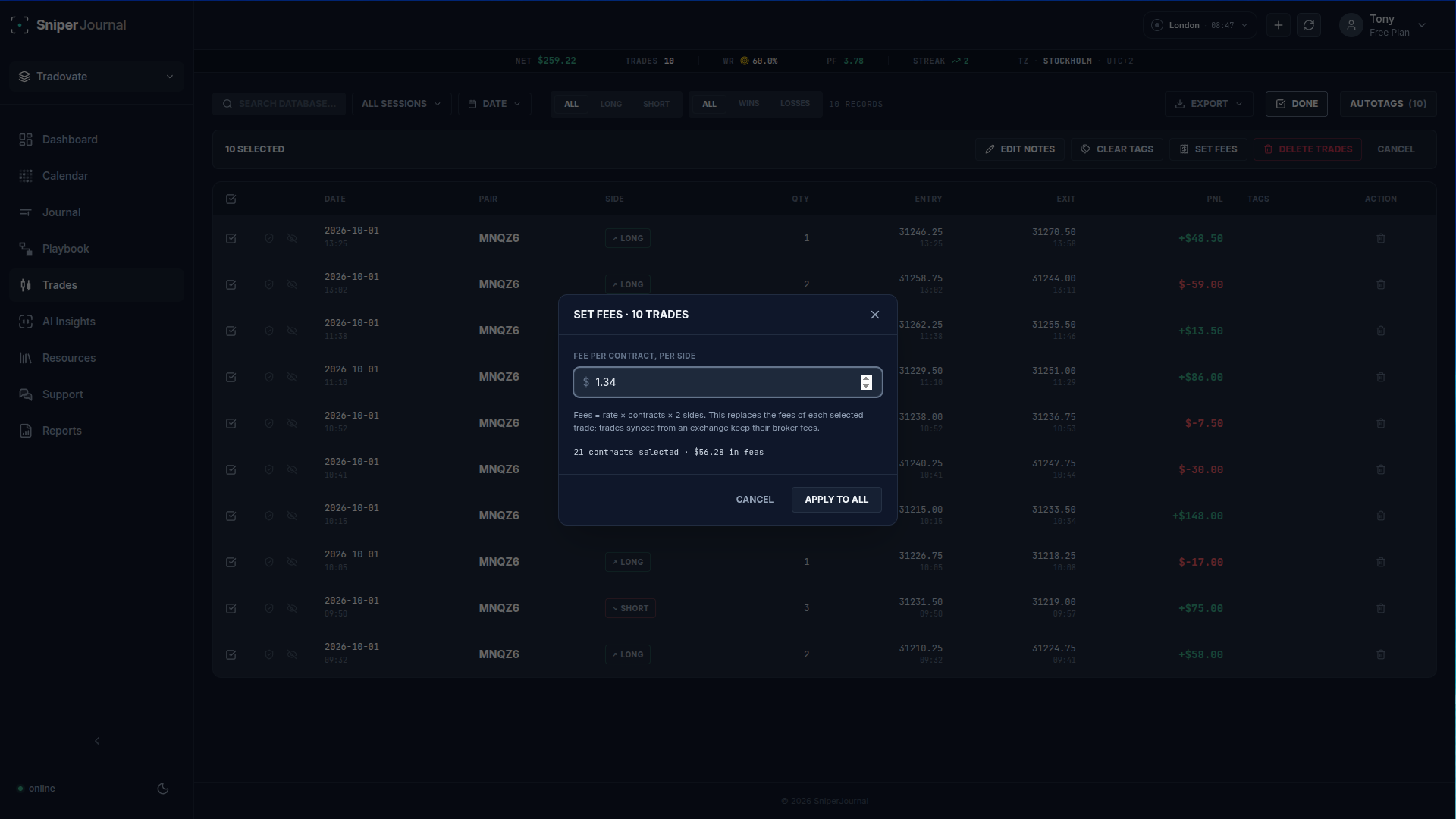Open AI Insights page
The image size is (1456, 819).
[x=96, y=322]
